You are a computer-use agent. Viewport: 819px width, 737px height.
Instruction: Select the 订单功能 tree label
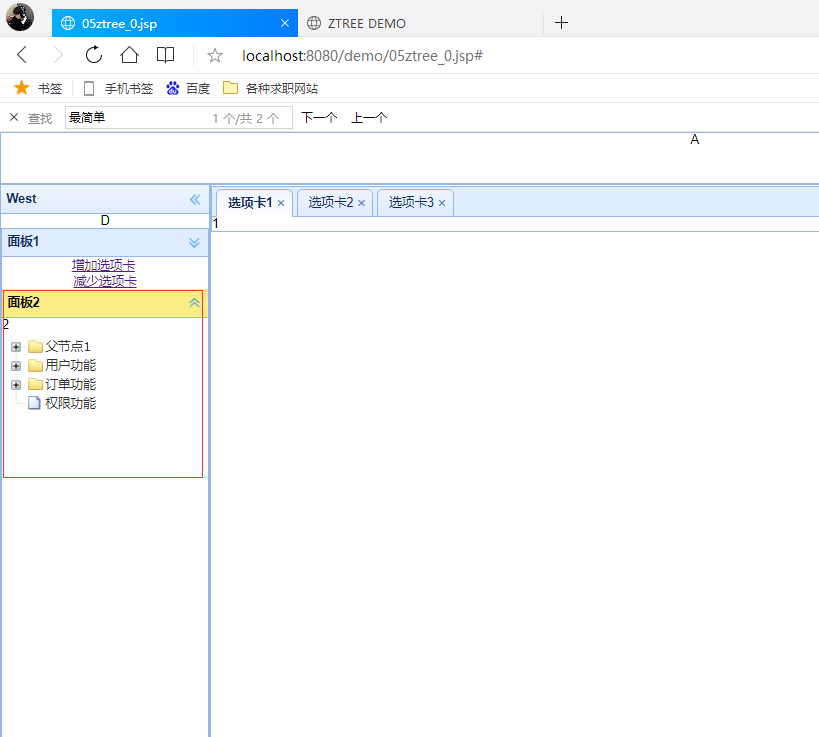pos(71,384)
